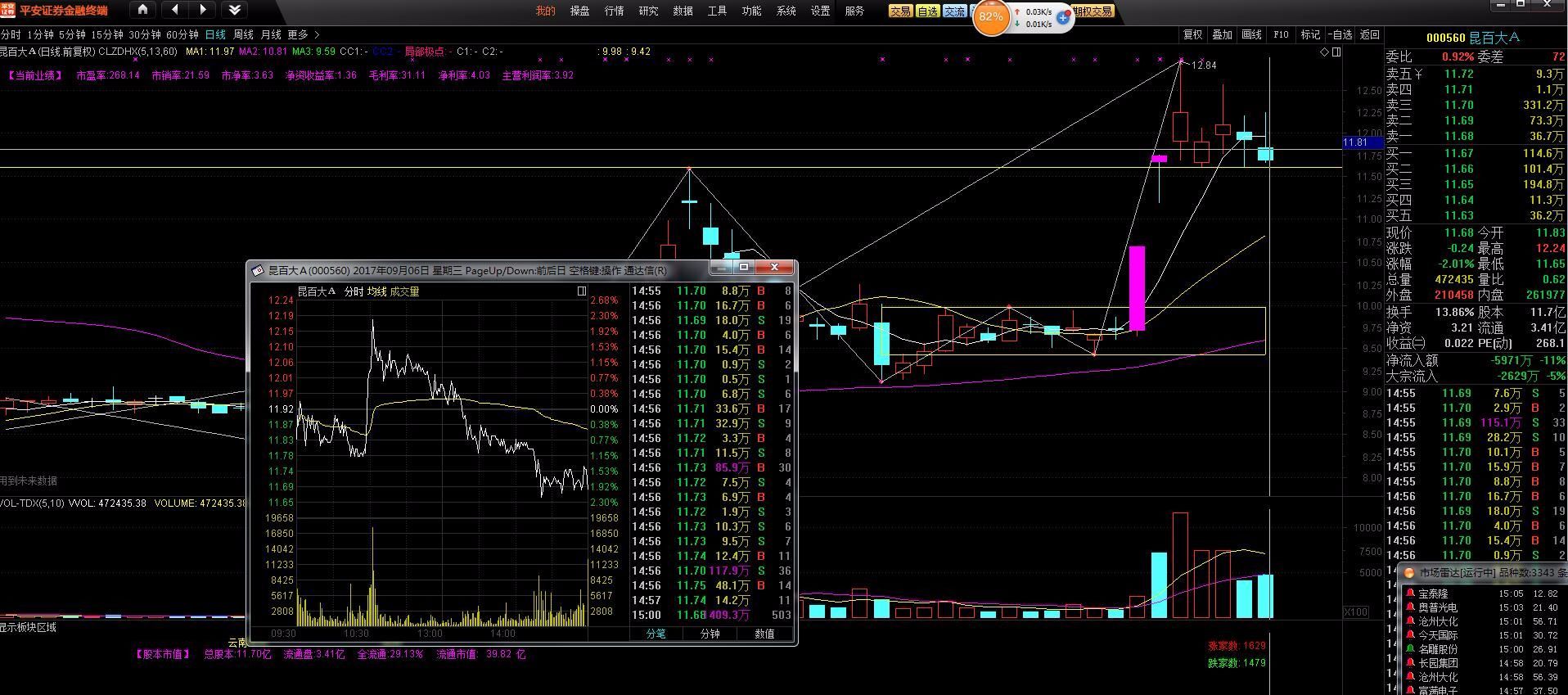Image resolution: width=1568 pixels, height=695 pixels.
Task: Switch to 1分钟 chart period
Action: pos(40,35)
